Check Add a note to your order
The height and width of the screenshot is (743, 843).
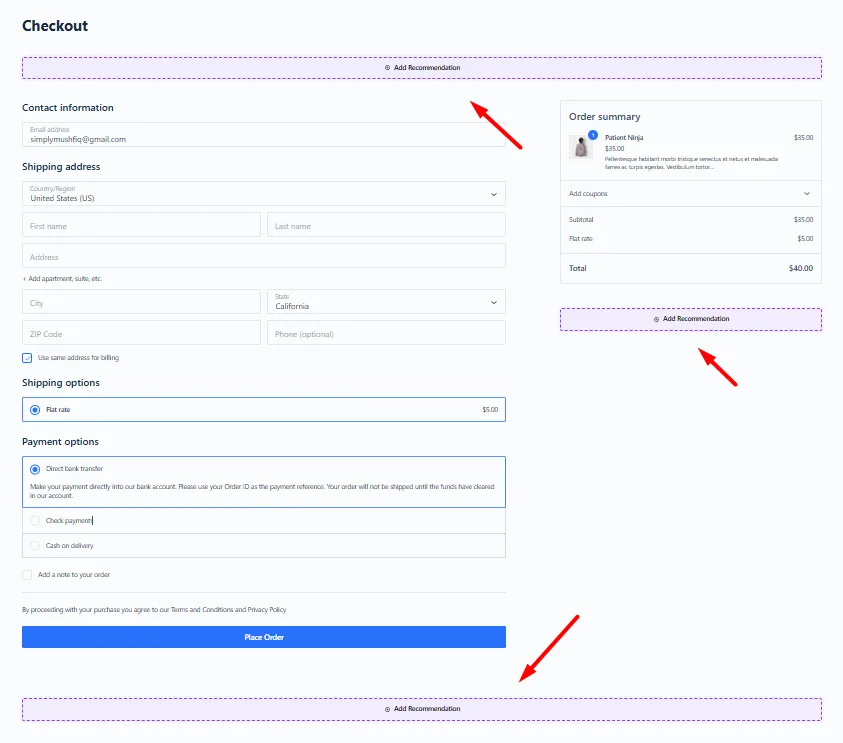[x=27, y=575]
